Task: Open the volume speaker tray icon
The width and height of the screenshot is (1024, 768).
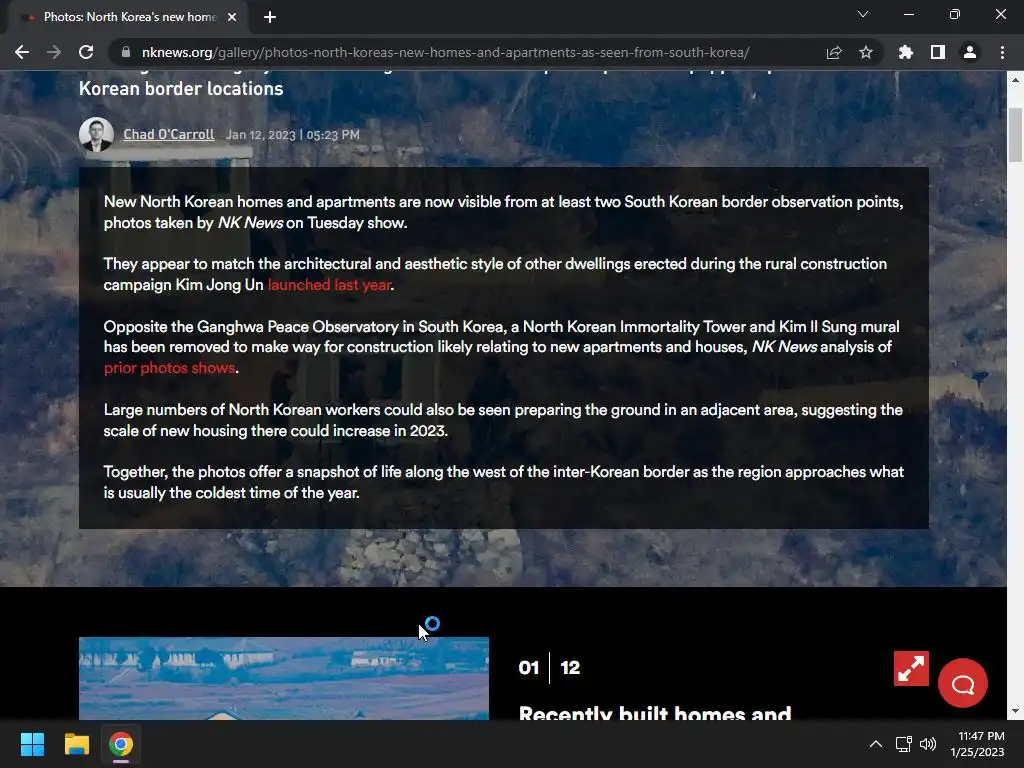Action: 927,744
